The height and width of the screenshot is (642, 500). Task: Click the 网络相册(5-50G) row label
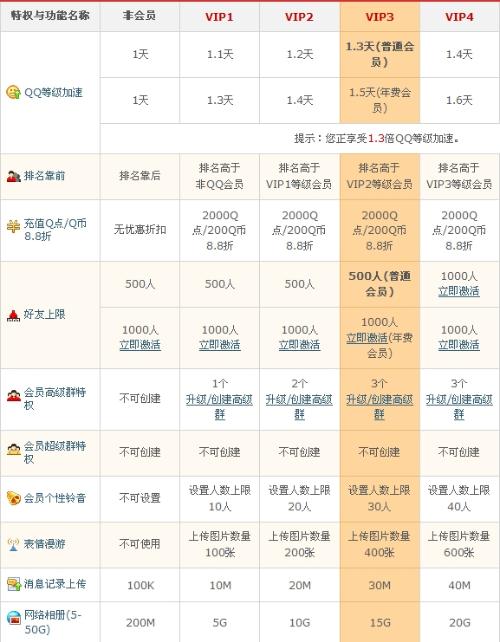pyautogui.click(x=53, y=622)
